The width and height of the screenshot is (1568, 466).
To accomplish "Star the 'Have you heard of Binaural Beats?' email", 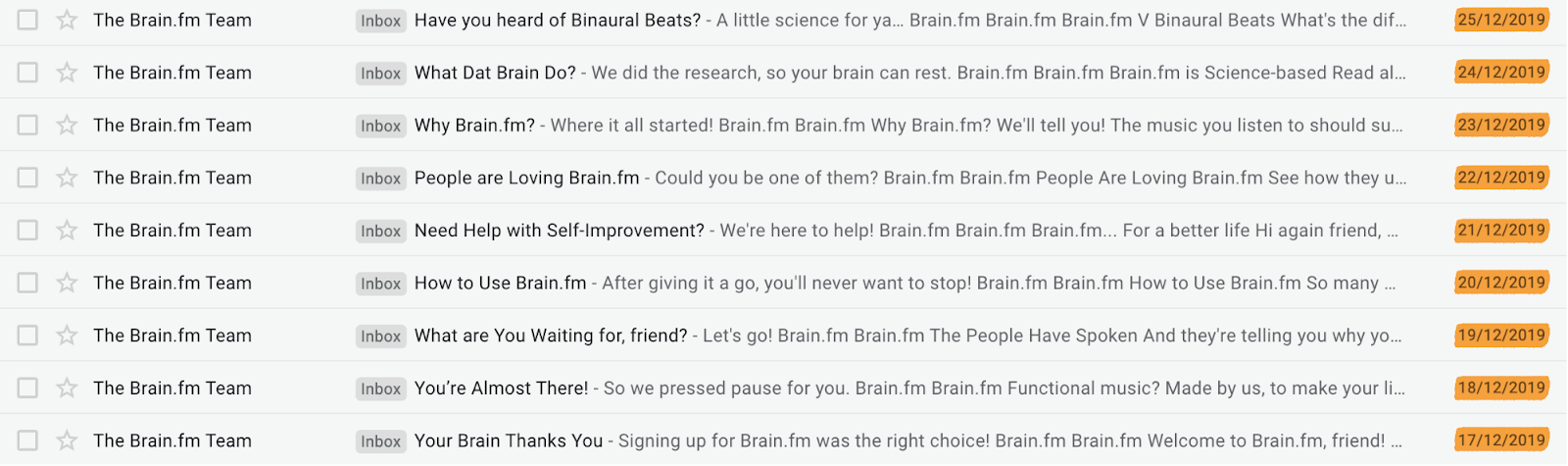I will point(67,20).
